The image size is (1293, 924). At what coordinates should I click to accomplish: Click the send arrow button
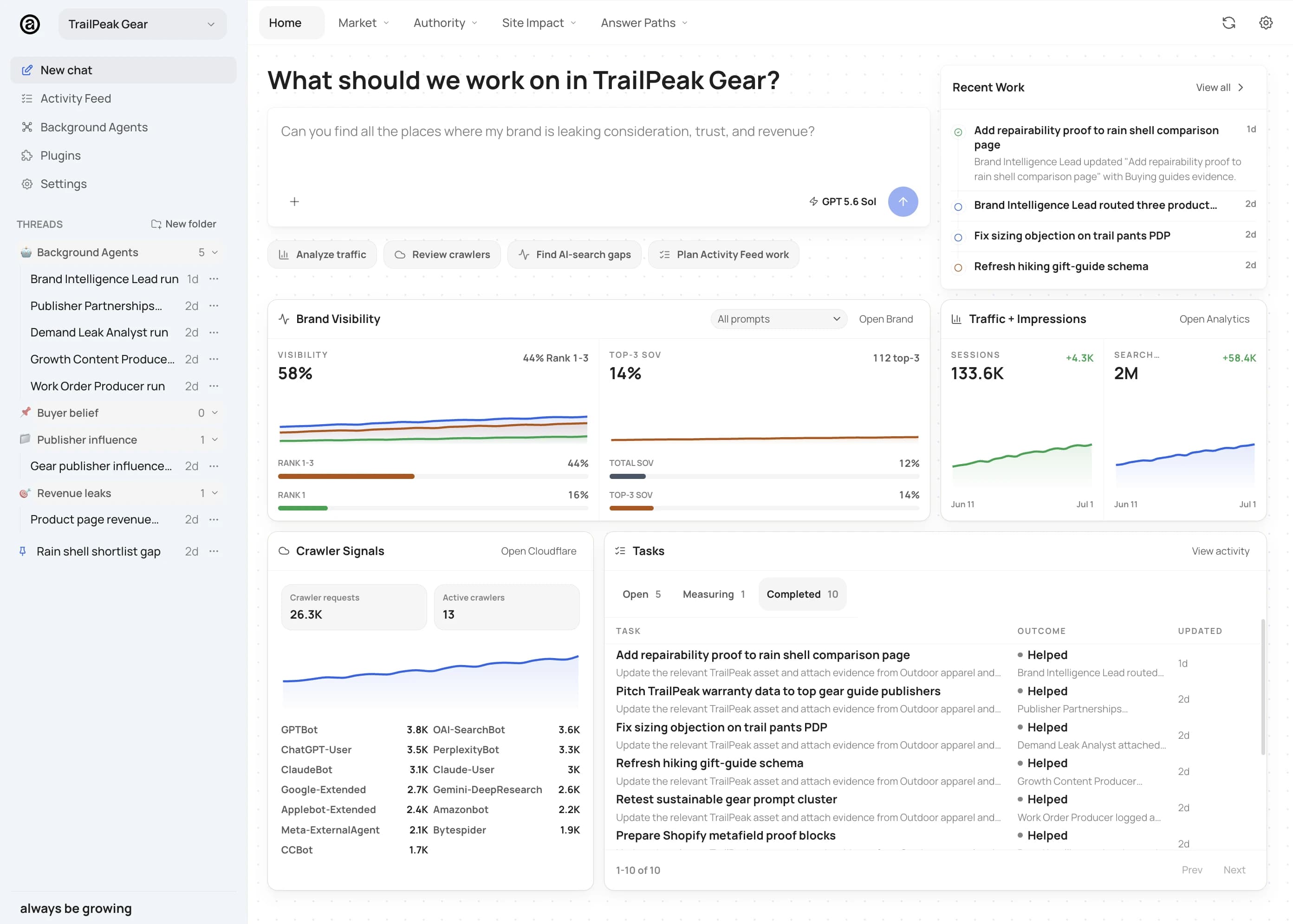pyautogui.click(x=903, y=201)
